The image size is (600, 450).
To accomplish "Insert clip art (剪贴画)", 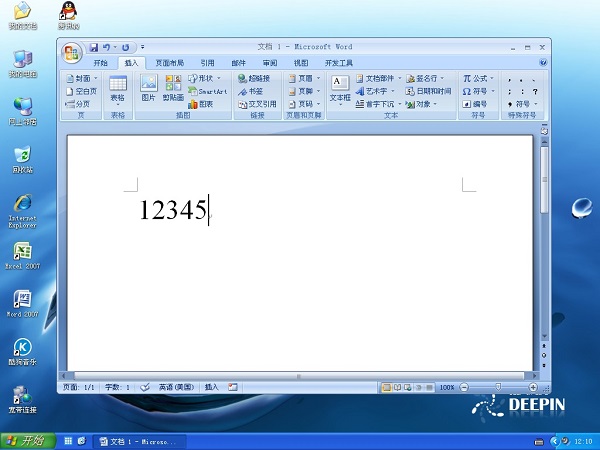I will (173, 88).
